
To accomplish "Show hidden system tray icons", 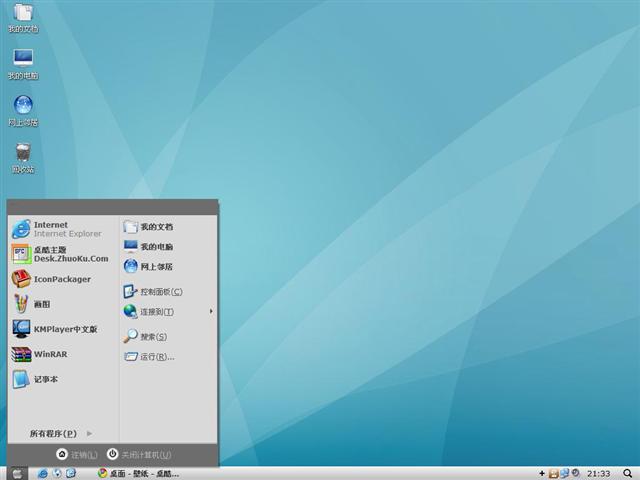I will tap(542, 473).
